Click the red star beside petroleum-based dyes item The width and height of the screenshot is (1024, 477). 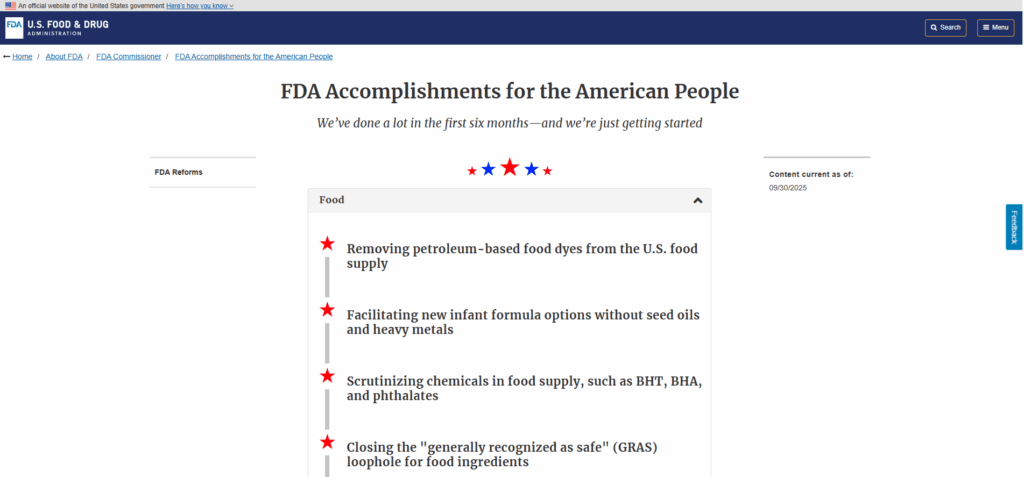pos(327,244)
